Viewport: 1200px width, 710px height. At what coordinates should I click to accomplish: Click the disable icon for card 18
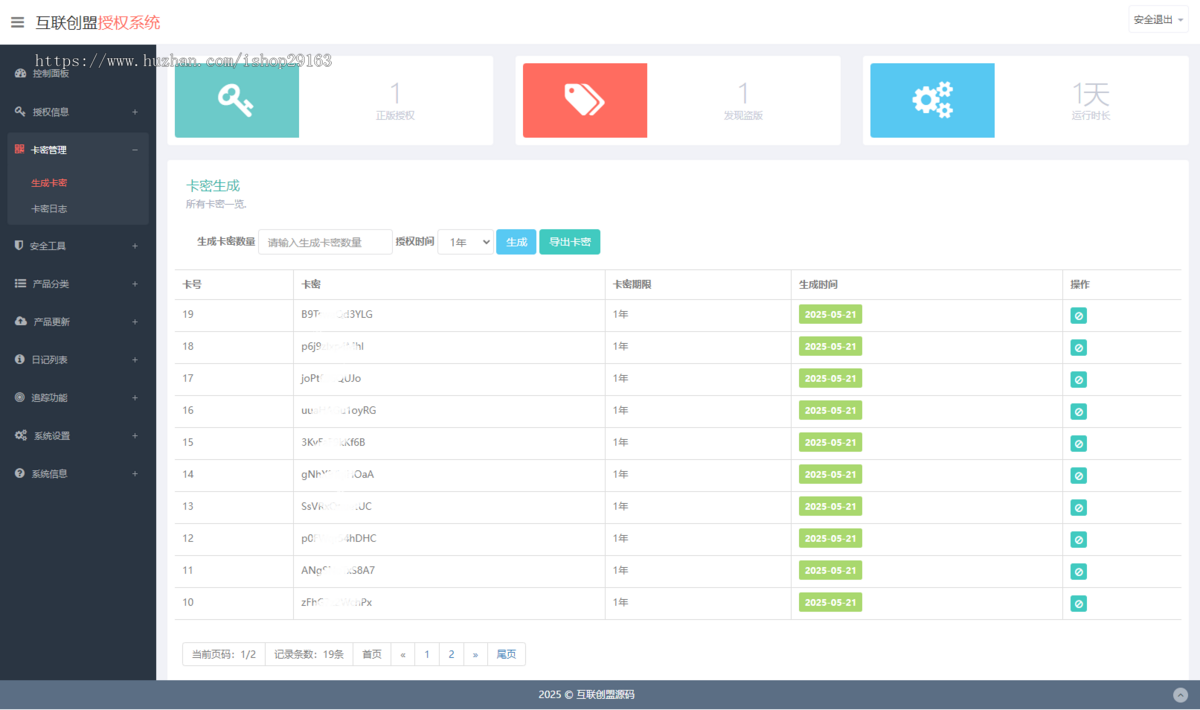pyautogui.click(x=1078, y=348)
